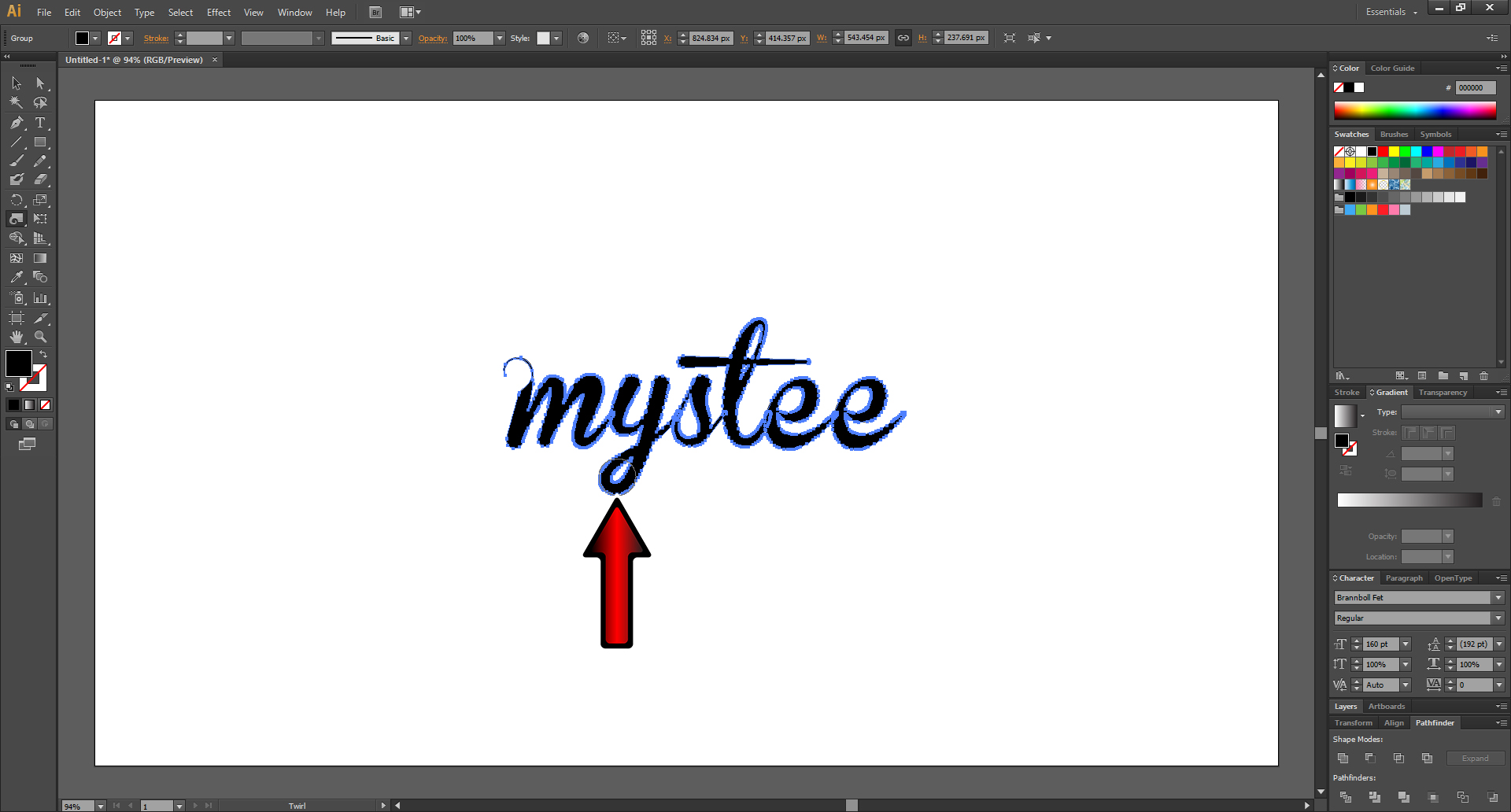Select the Magic Wand tool
The height and width of the screenshot is (812, 1511).
click(x=17, y=102)
